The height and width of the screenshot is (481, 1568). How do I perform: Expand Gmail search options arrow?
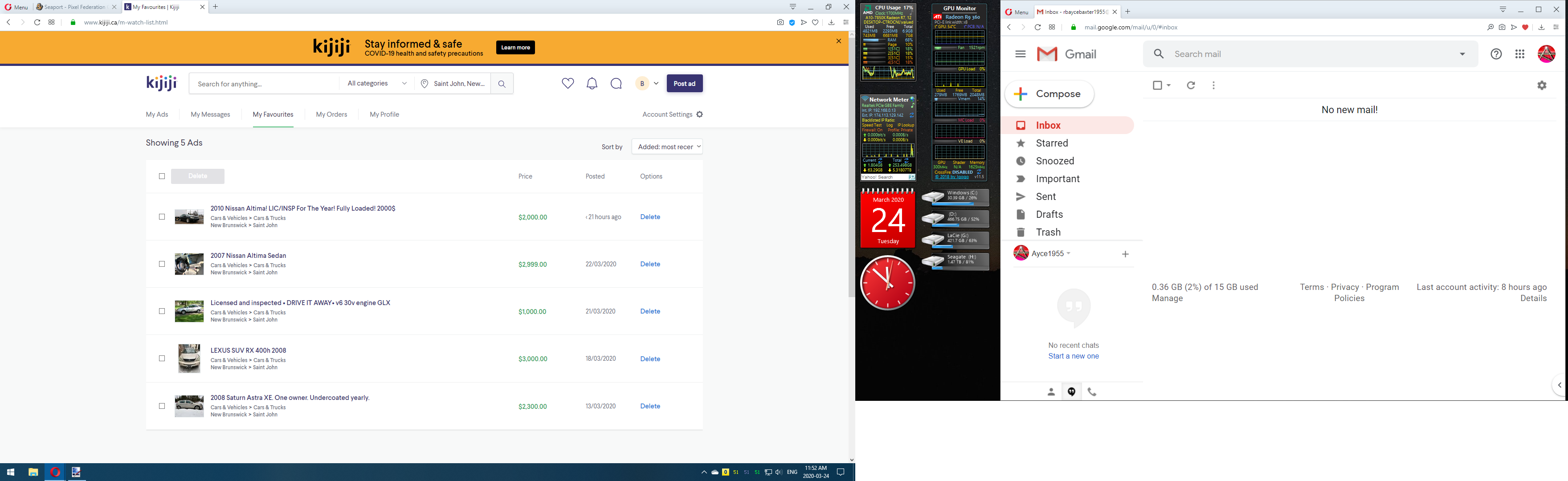[x=1462, y=54]
